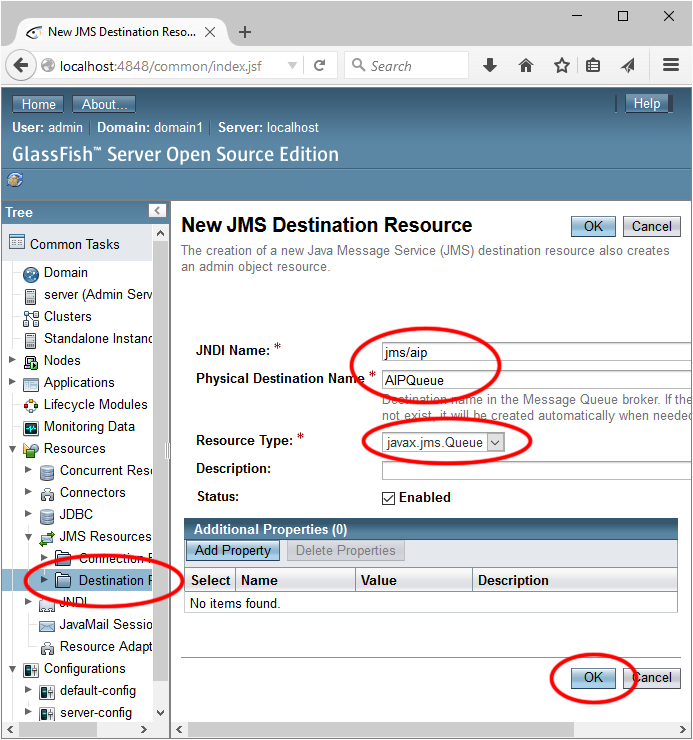This screenshot has width=693, height=740.
Task: Open the downloads arrow icon in the toolbar
Action: coord(490,65)
